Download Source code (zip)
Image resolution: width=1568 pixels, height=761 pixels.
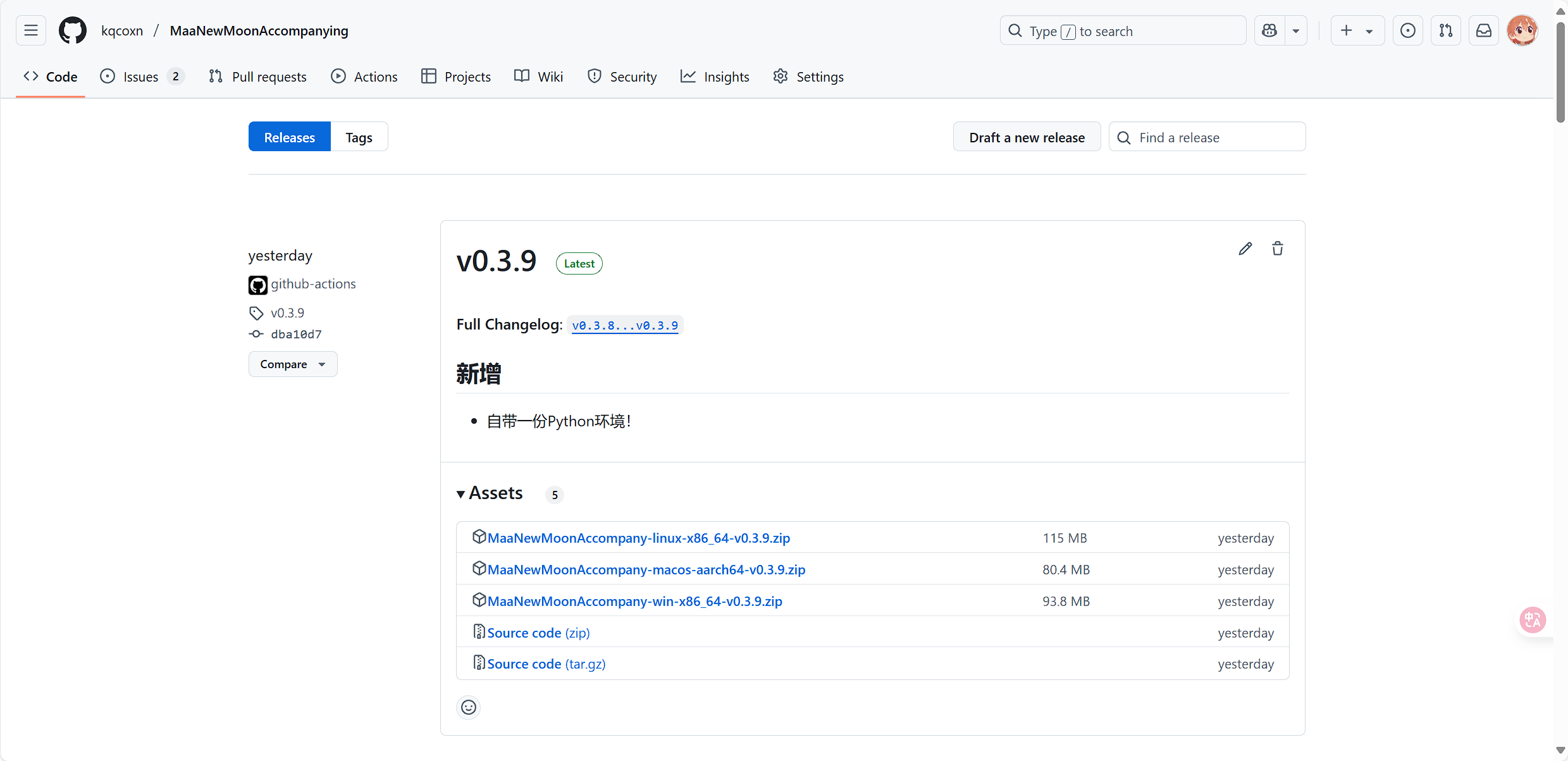tap(539, 633)
